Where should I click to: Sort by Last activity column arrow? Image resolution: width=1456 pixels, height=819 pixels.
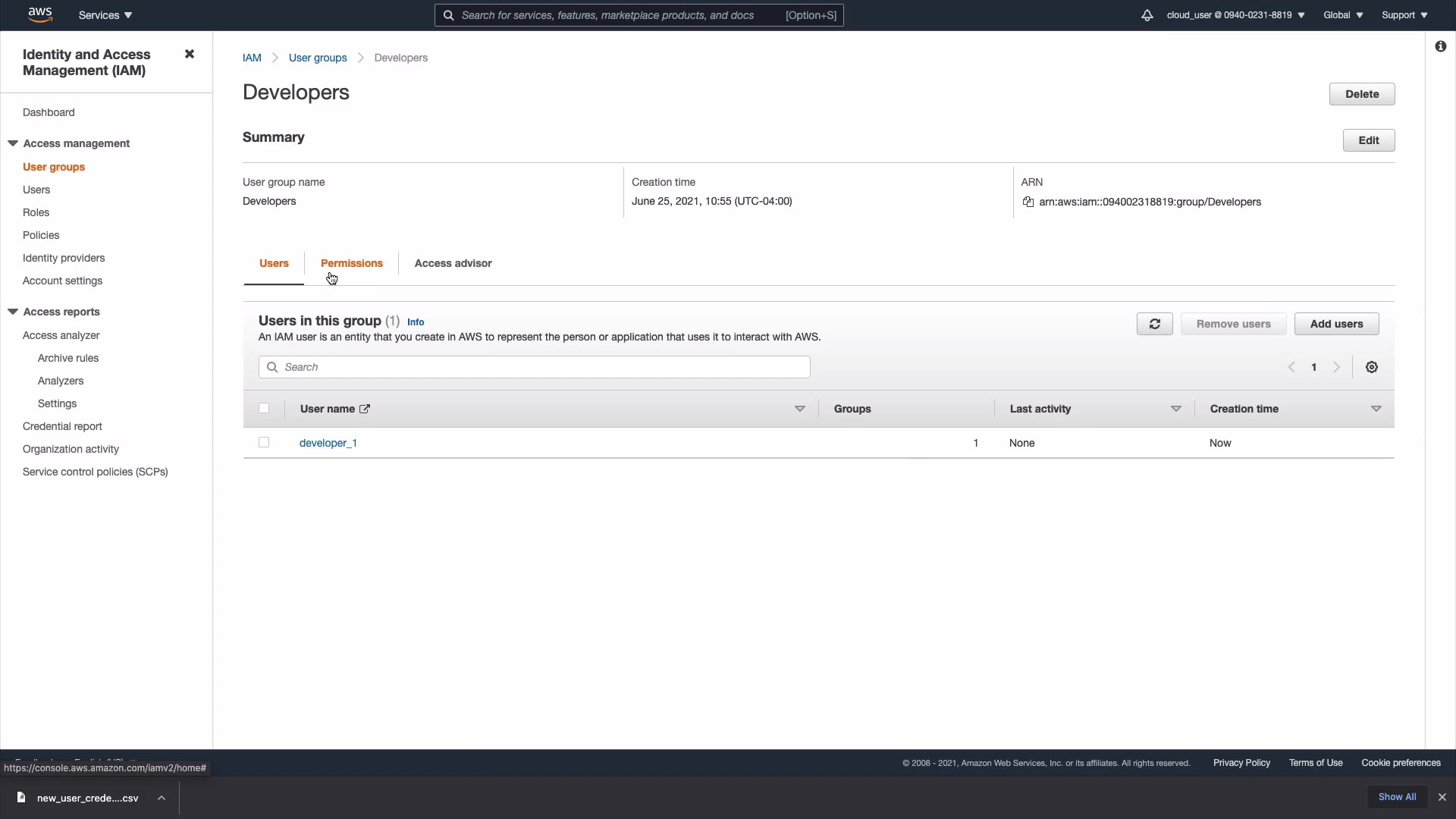1175,409
